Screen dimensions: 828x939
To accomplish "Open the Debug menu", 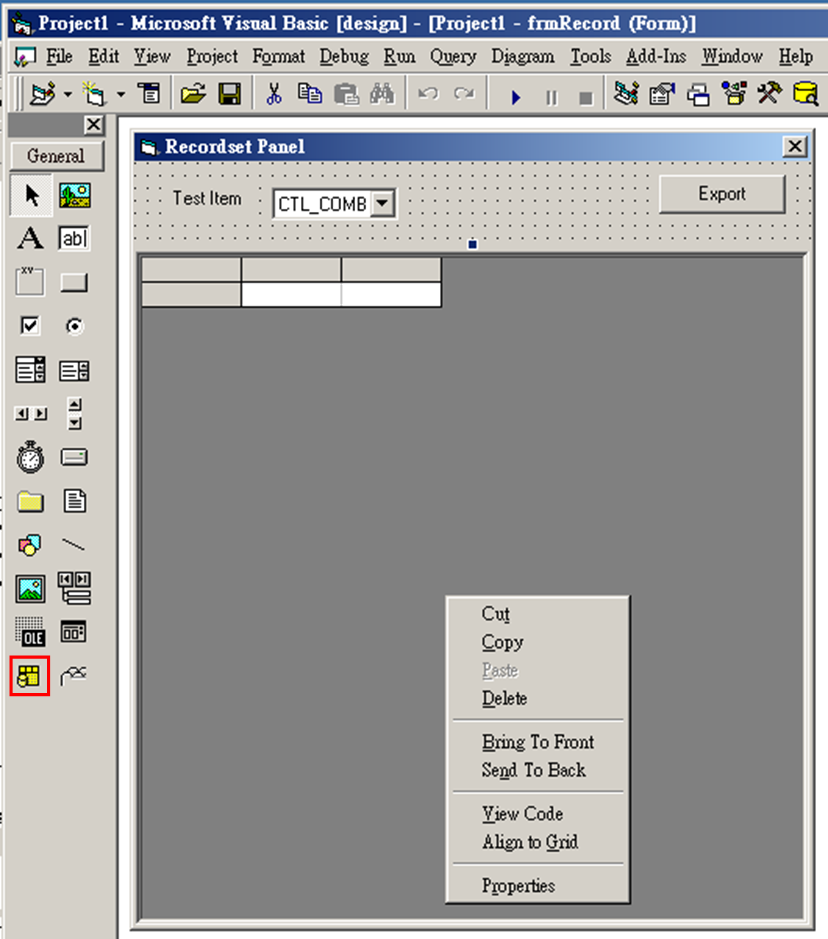I will [344, 57].
